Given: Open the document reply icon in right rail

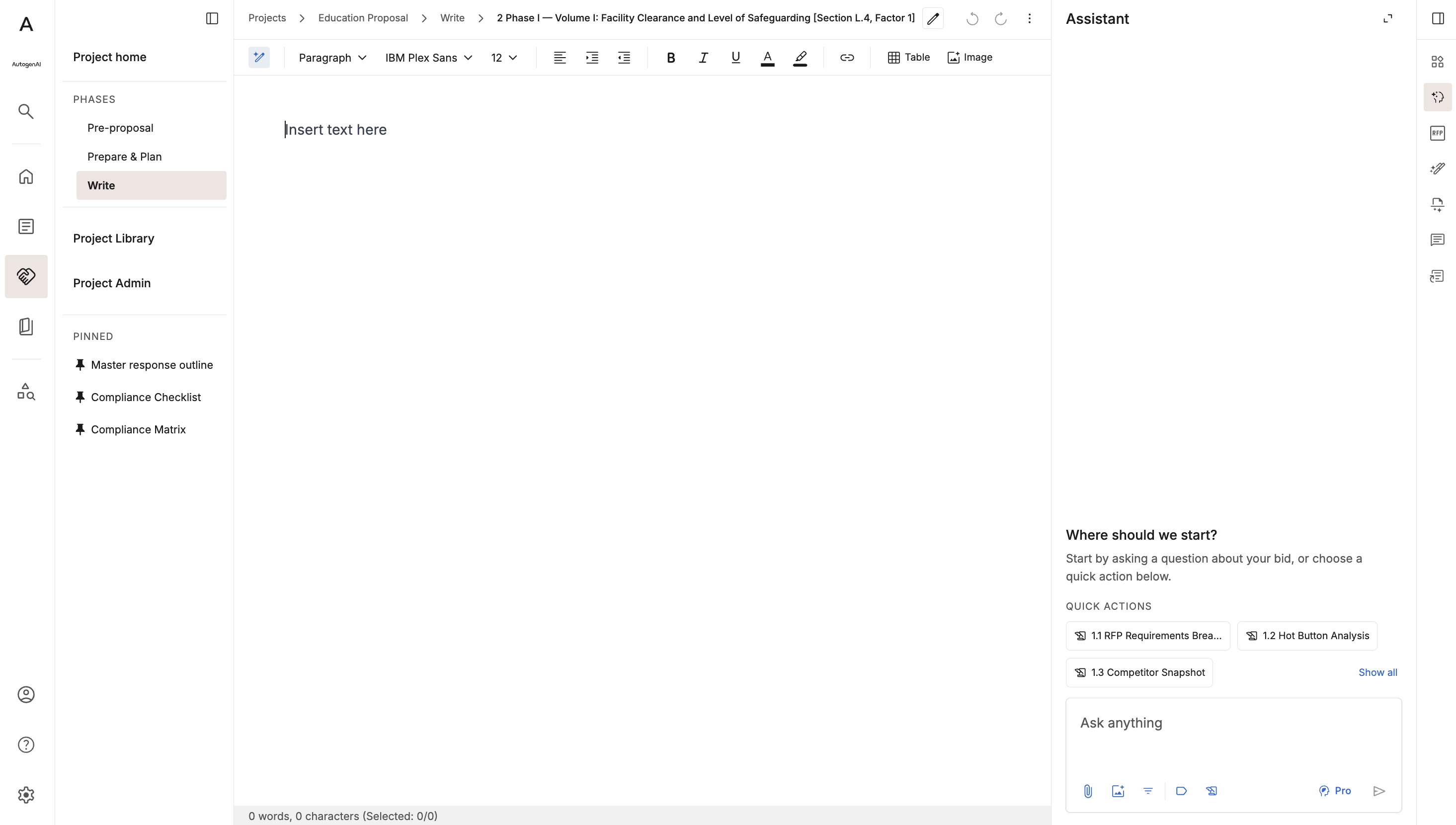Looking at the screenshot, I should (1437, 276).
